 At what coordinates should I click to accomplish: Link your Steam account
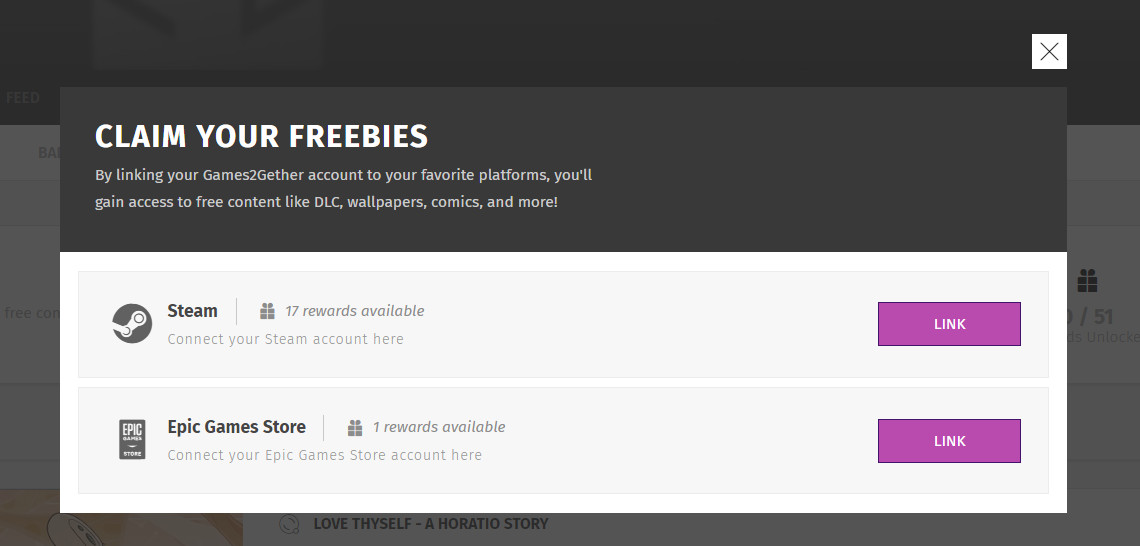949,324
